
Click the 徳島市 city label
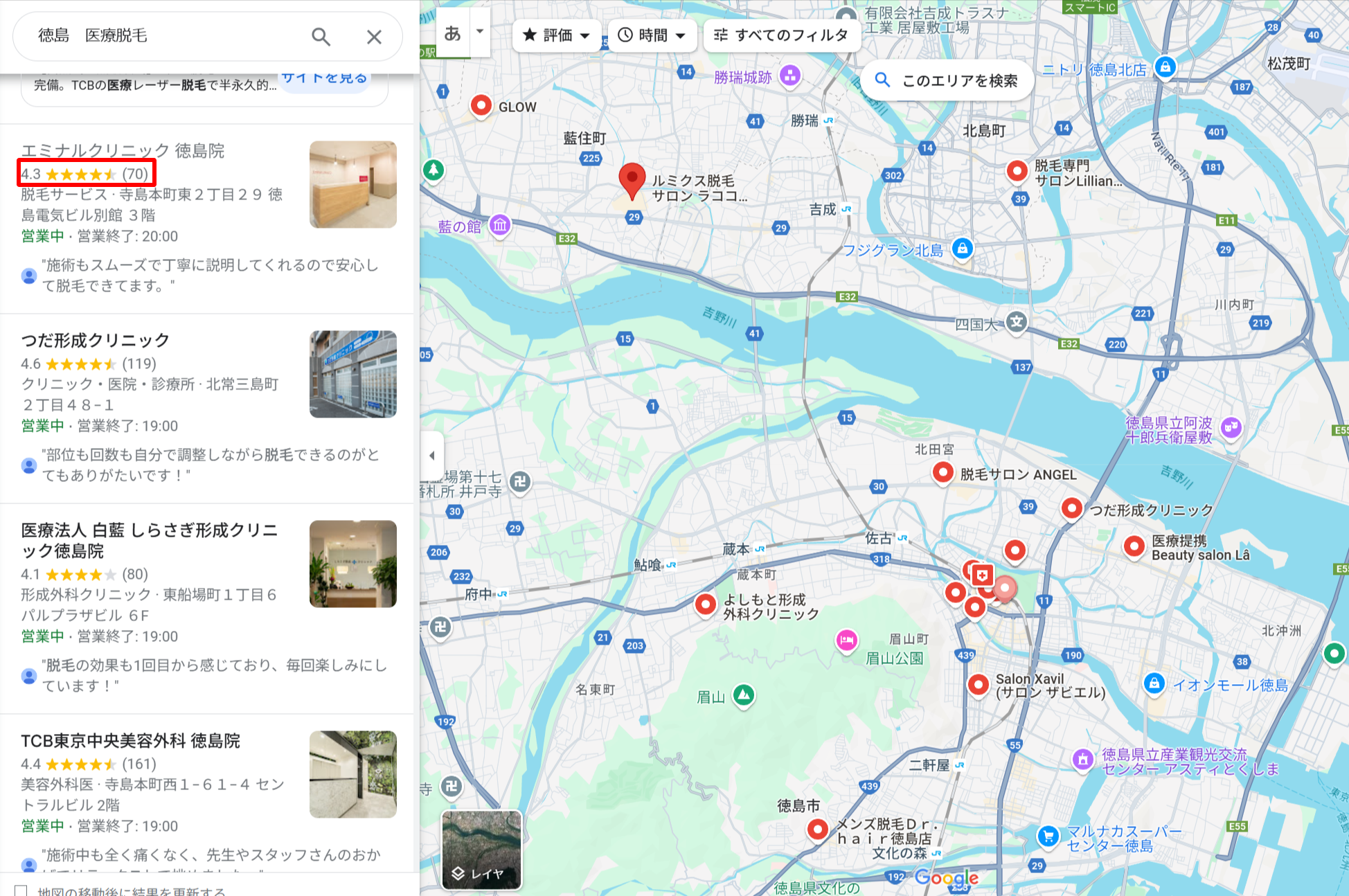click(x=798, y=805)
